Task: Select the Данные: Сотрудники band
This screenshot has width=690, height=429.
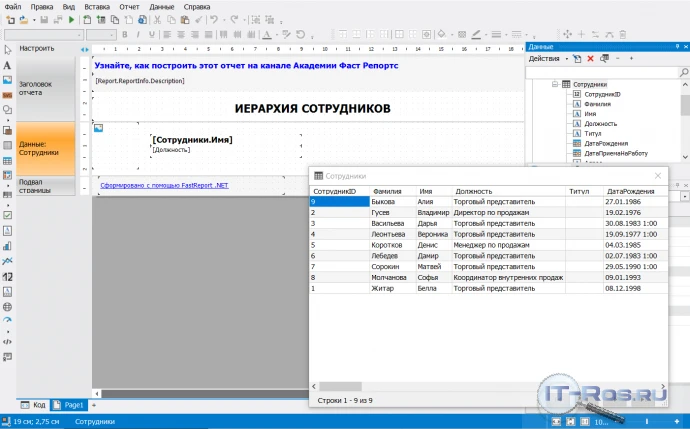Action: point(46,149)
